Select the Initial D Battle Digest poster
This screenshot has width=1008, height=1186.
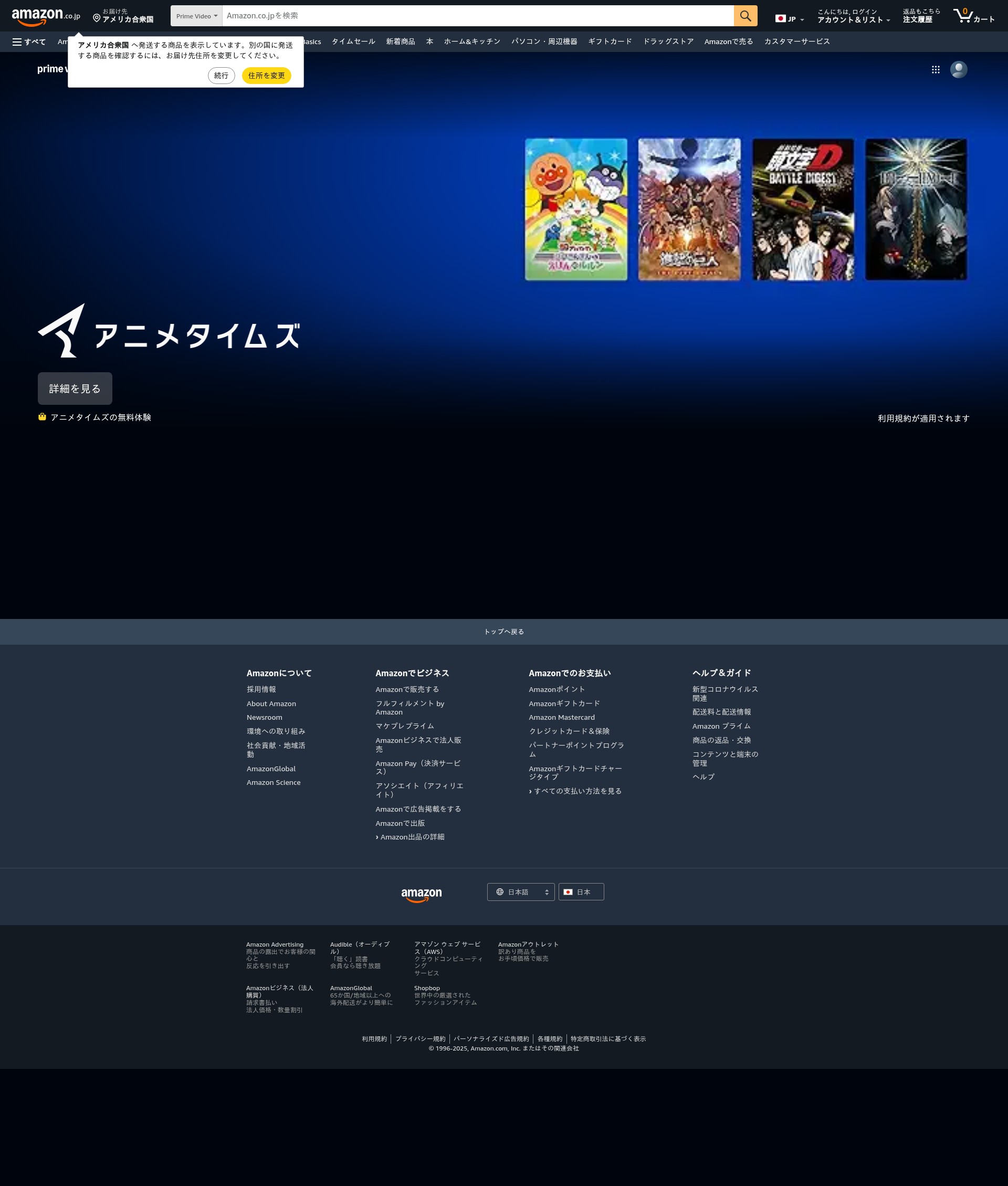click(x=803, y=209)
